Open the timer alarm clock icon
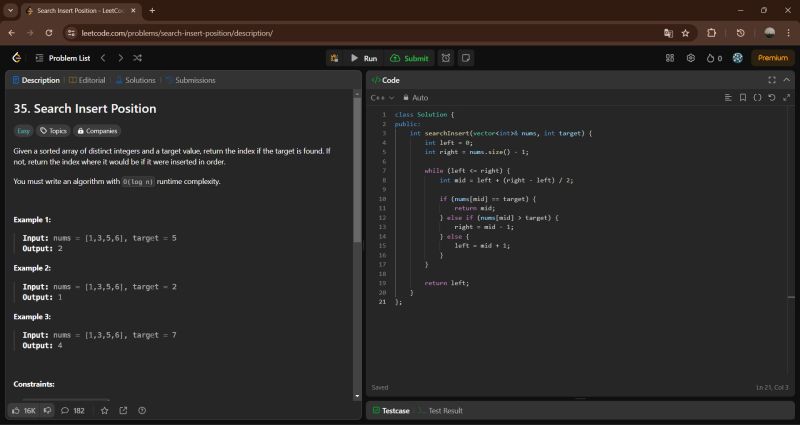Screen dimensions: 800x425 446,58
